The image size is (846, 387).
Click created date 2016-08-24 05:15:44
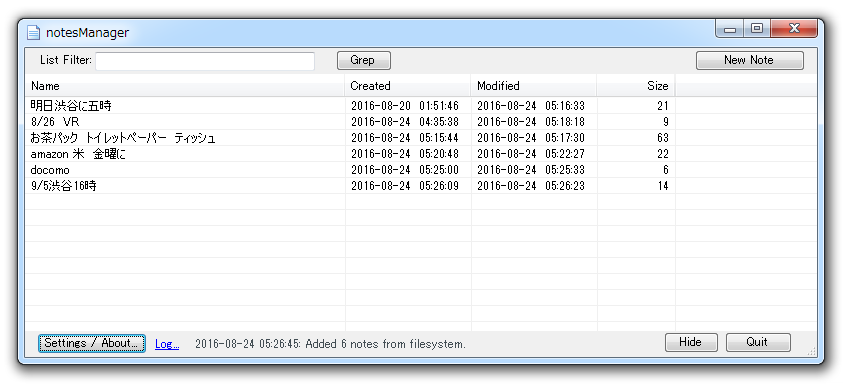tap(405, 138)
